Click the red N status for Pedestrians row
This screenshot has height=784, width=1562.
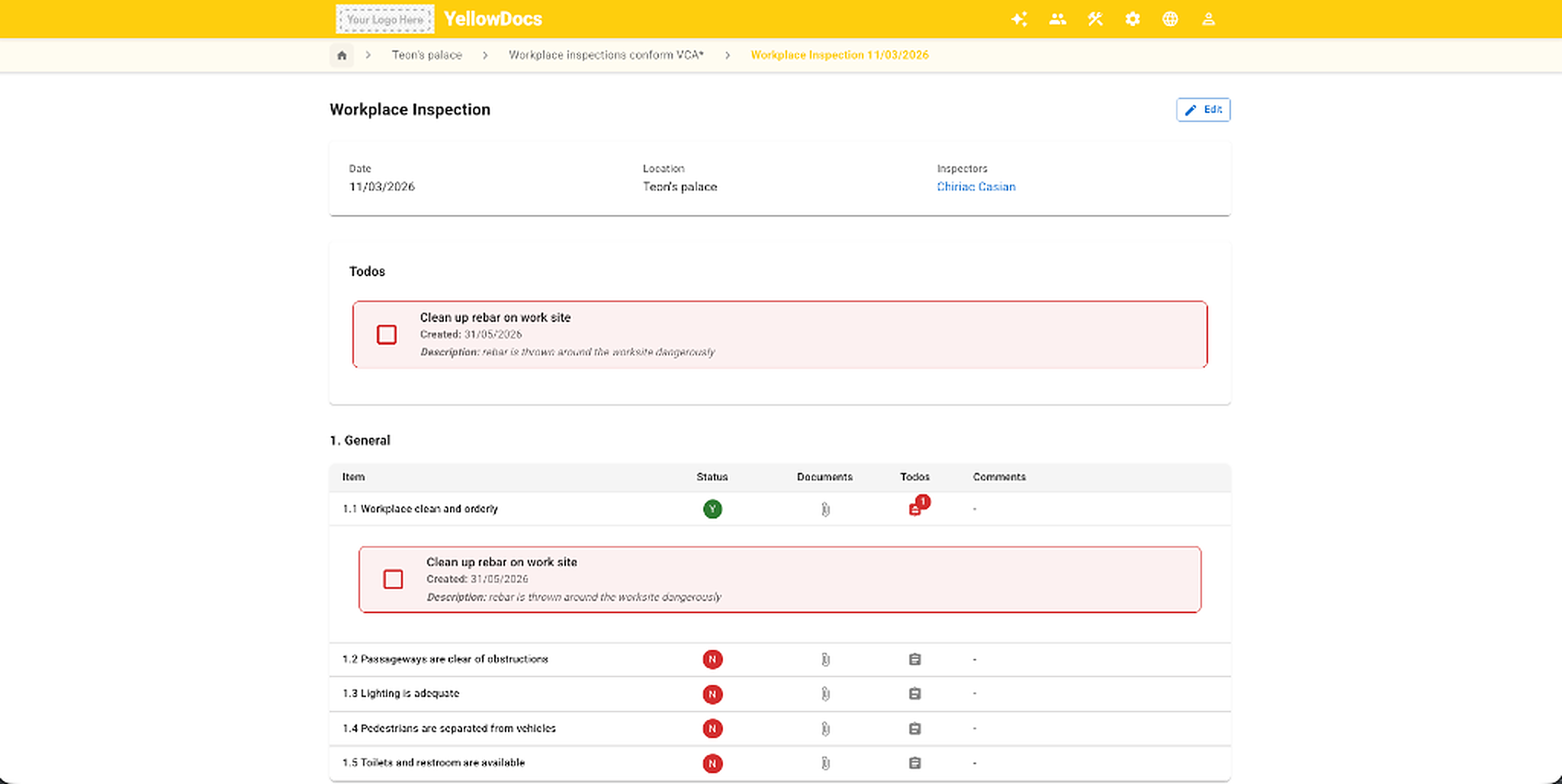click(712, 729)
